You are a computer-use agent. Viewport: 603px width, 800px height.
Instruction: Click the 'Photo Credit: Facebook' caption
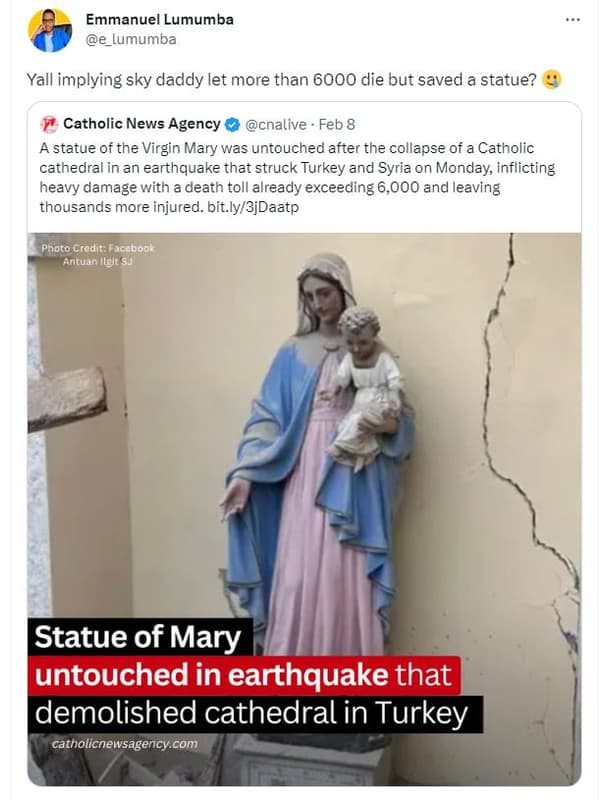(x=98, y=248)
